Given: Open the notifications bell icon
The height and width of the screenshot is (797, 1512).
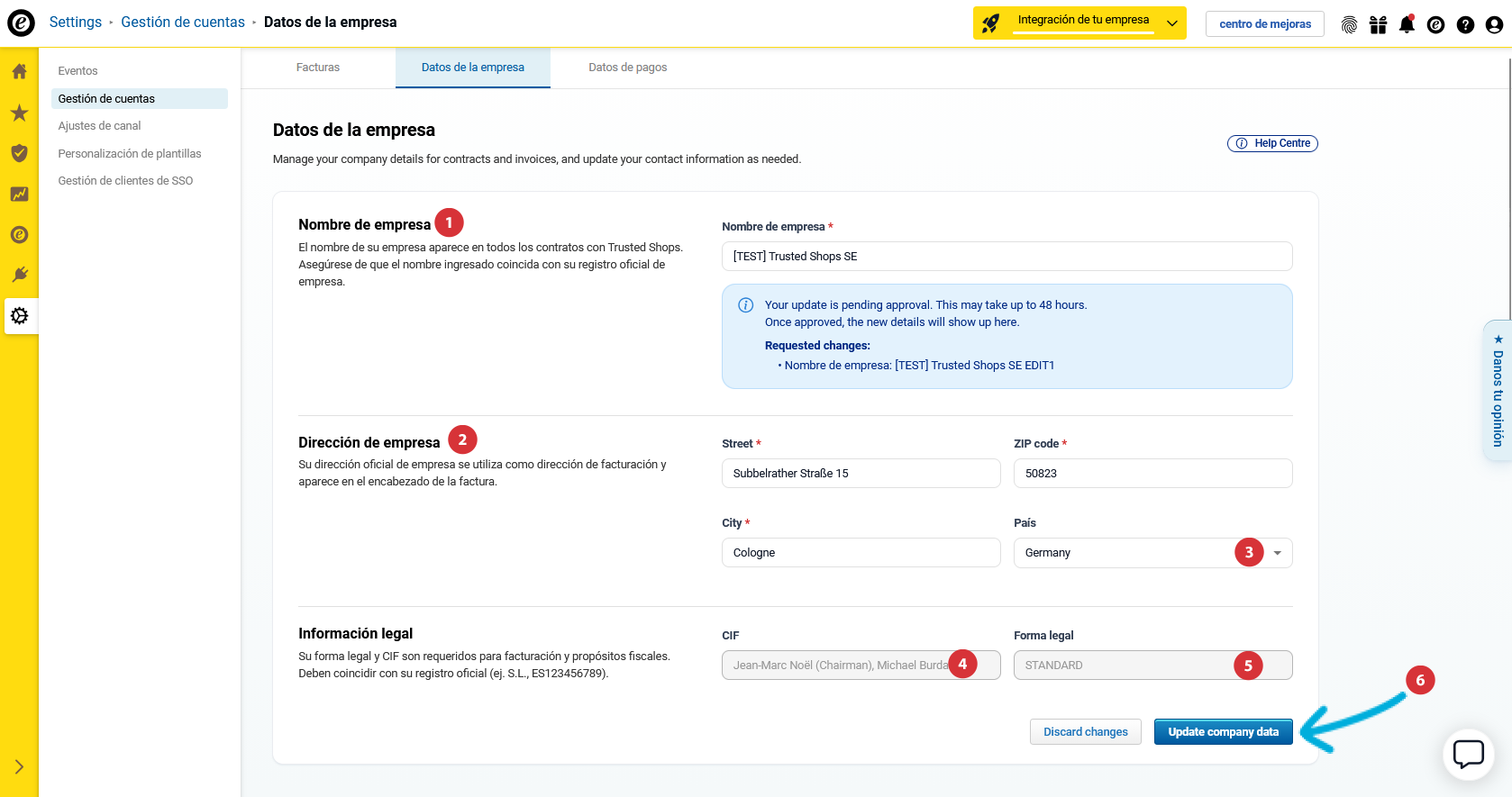Looking at the screenshot, I should 1407,24.
